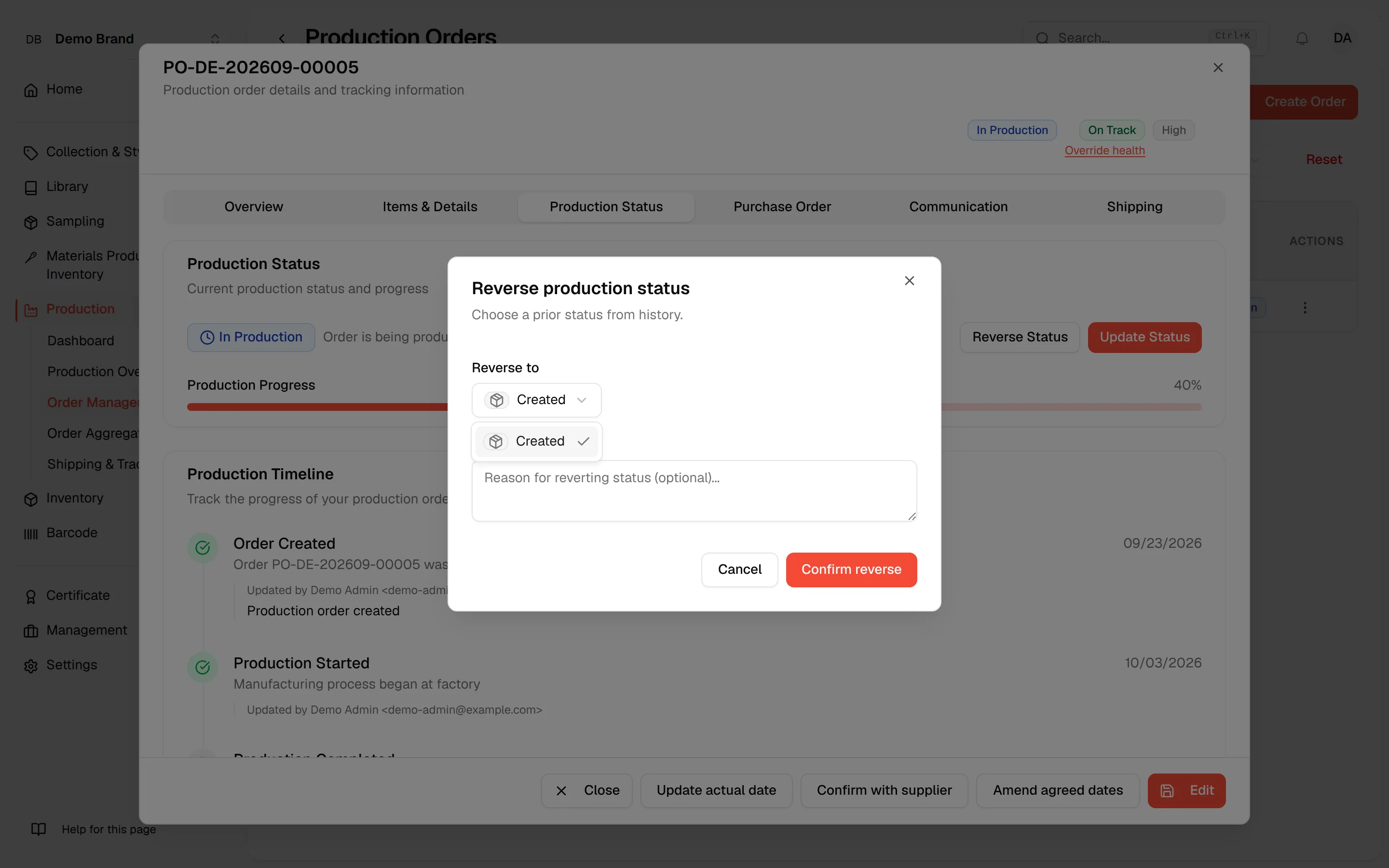This screenshot has width=1389, height=868.
Task: Click the Sampling cube icon
Action: point(31,222)
